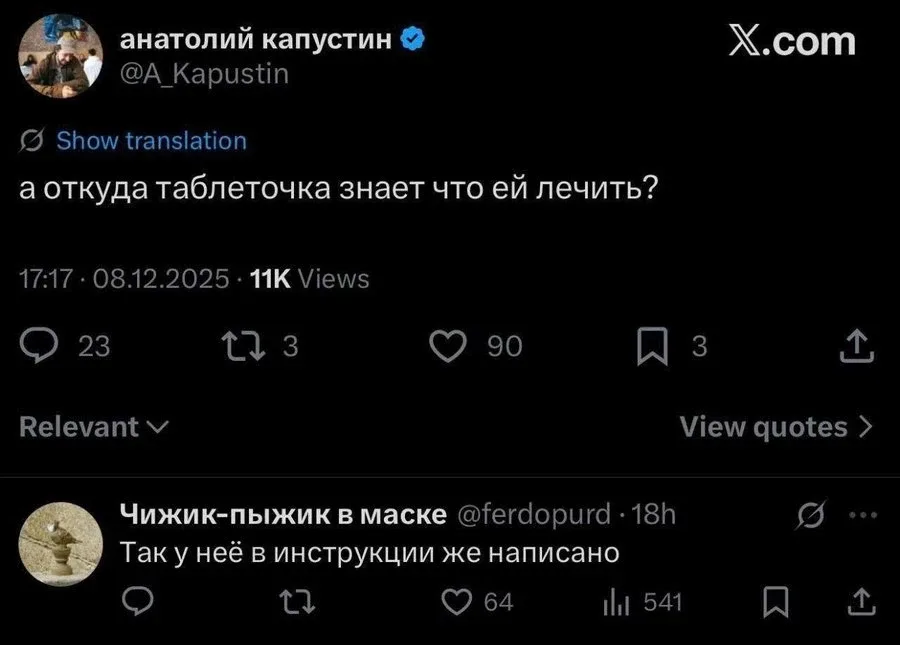Viewport: 900px width, 645px height.
Task: Click Show translation link
Action: point(150,141)
